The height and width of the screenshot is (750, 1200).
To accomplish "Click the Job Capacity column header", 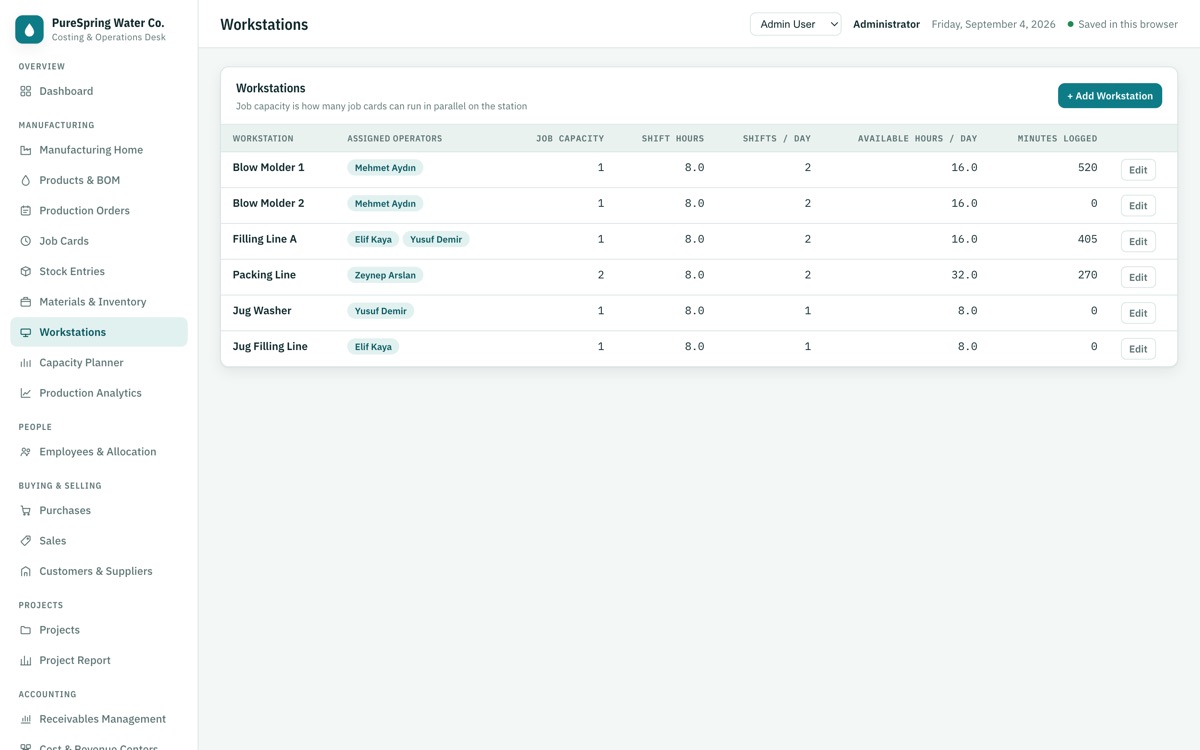I will click(570, 139).
